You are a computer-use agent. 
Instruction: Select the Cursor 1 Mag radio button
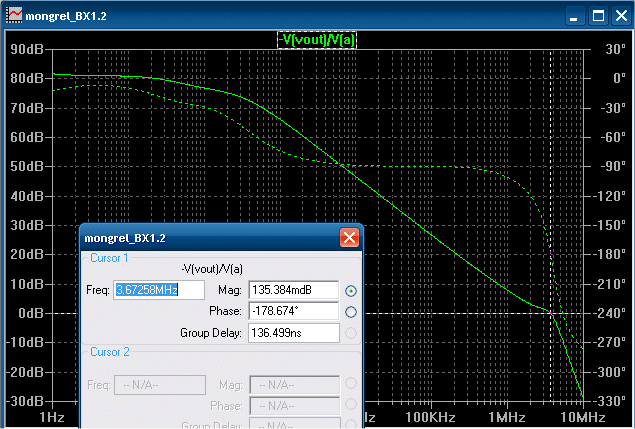(x=351, y=291)
